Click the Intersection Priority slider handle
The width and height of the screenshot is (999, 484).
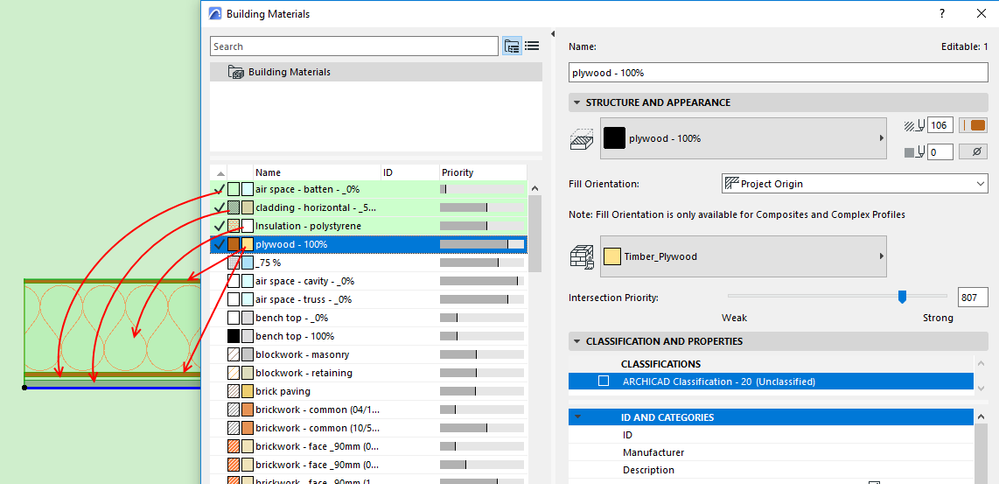click(x=902, y=297)
